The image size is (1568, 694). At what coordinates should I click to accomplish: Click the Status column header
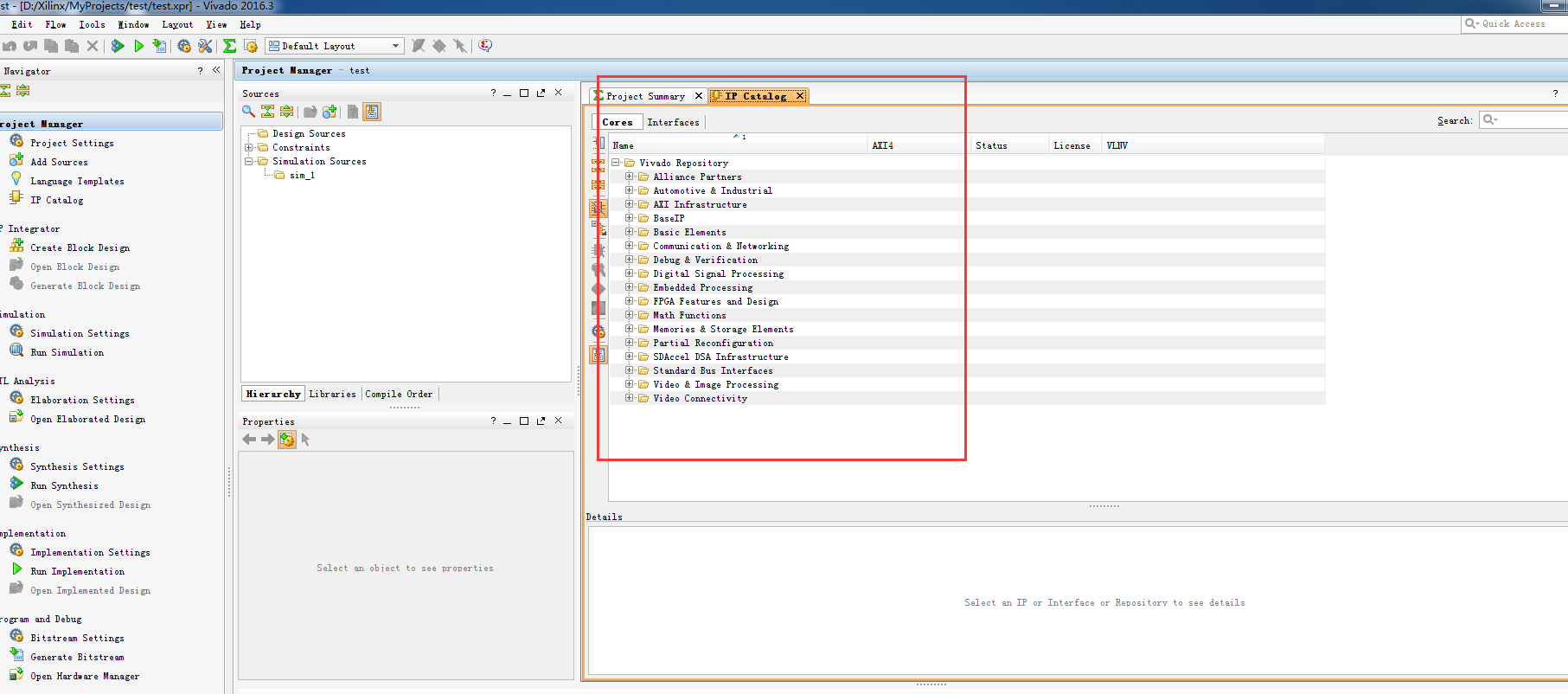pos(1009,145)
